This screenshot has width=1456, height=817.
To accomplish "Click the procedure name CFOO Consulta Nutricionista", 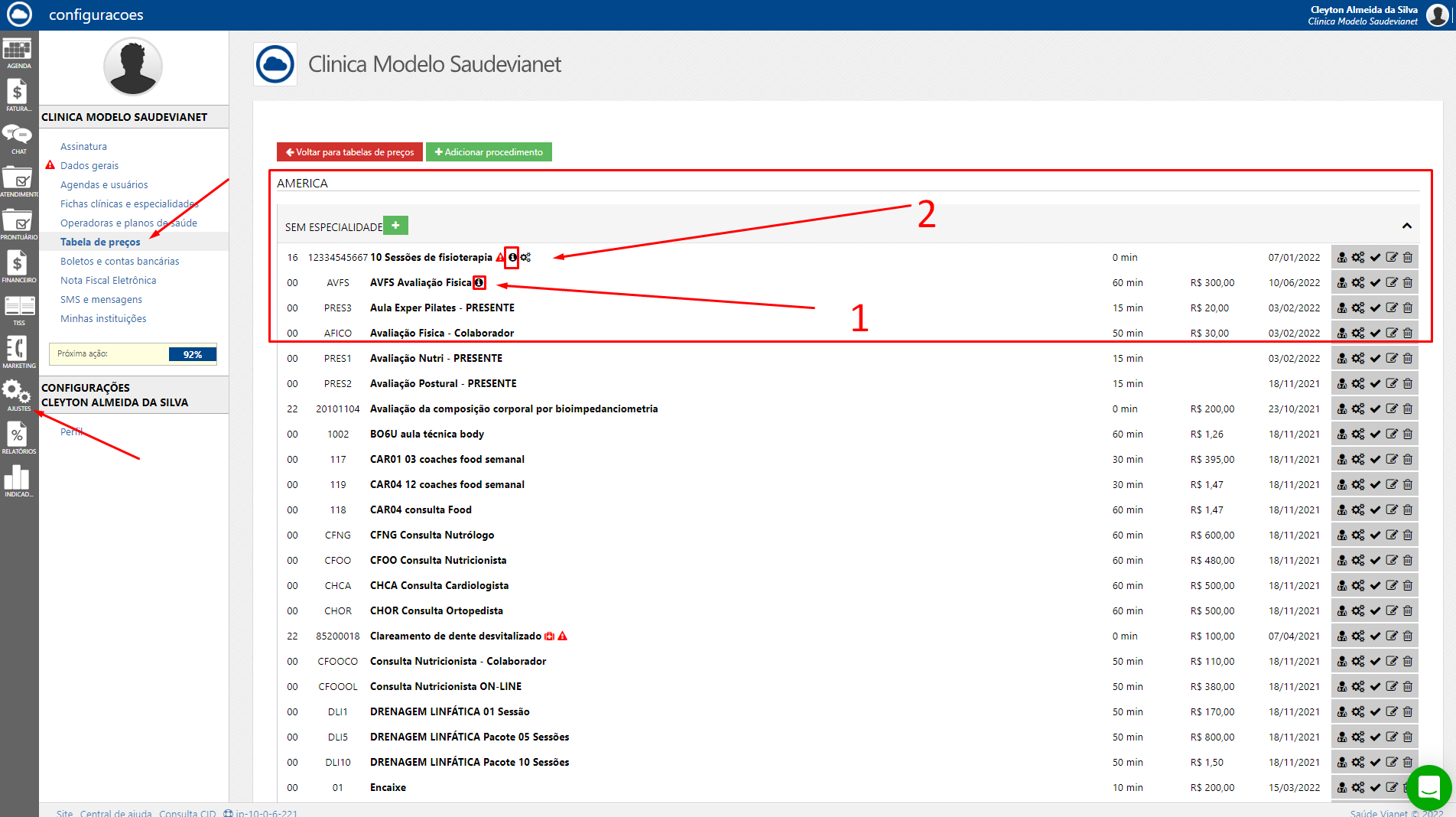I will point(438,560).
